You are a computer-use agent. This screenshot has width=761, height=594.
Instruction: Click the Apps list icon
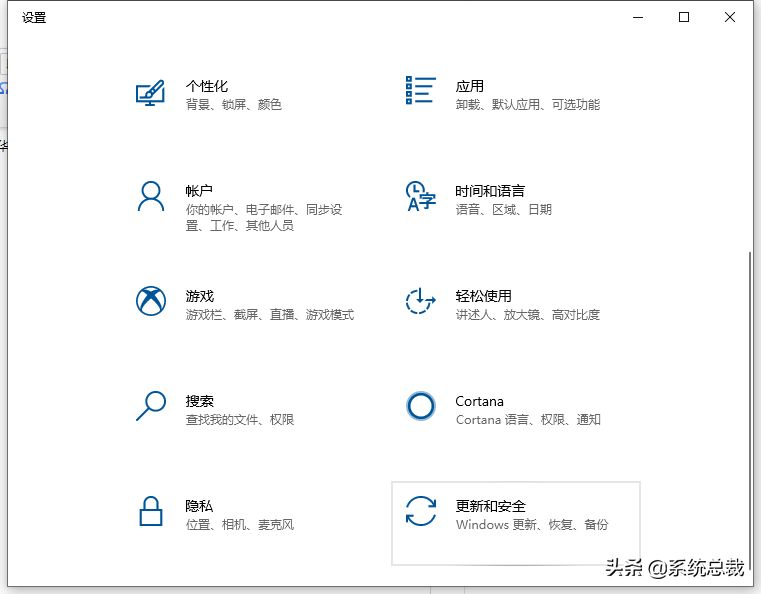(420, 90)
